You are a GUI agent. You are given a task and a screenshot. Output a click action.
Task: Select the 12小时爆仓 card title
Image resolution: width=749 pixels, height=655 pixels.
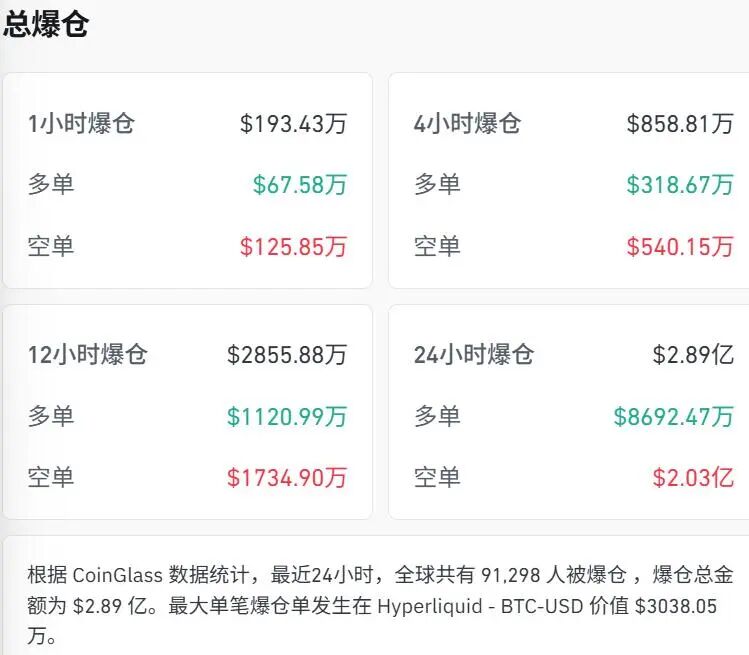pyautogui.click(x=88, y=355)
